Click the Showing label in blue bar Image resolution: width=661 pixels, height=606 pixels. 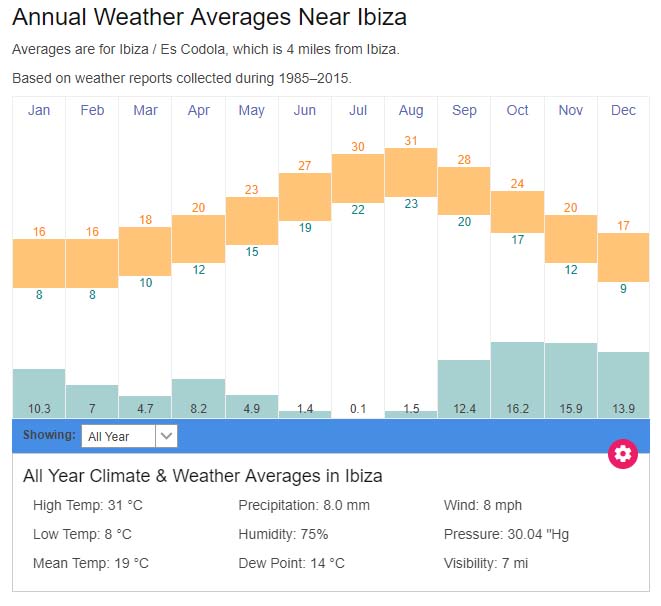(48, 436)
